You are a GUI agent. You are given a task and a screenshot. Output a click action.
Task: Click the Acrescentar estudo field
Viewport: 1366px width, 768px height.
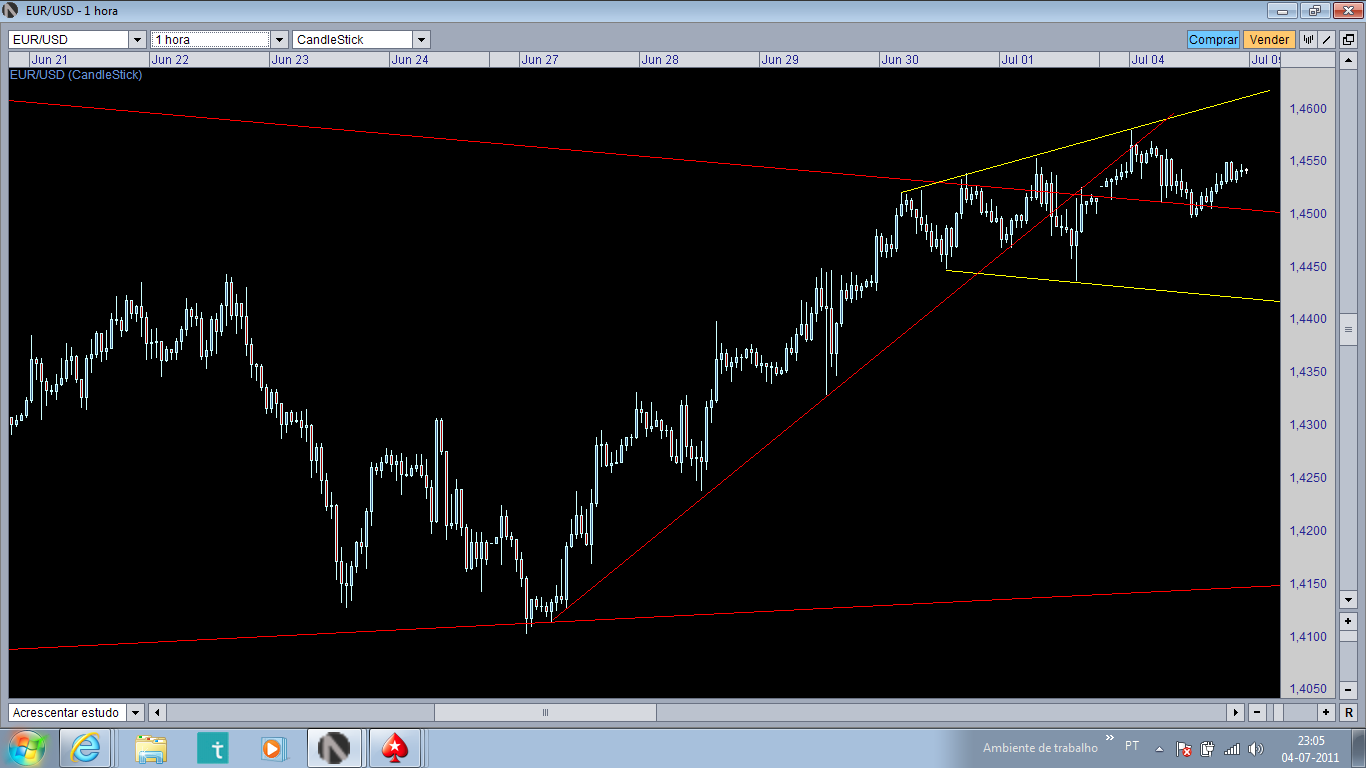pos(68,712)
